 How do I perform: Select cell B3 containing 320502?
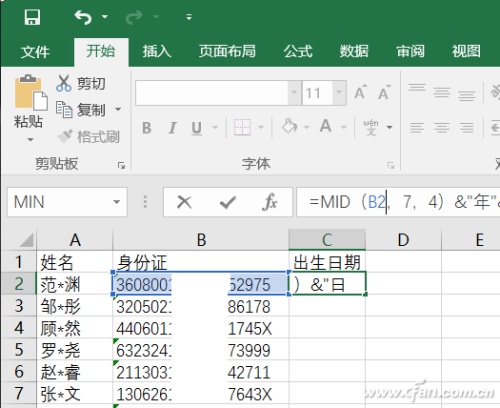[201, 306]
